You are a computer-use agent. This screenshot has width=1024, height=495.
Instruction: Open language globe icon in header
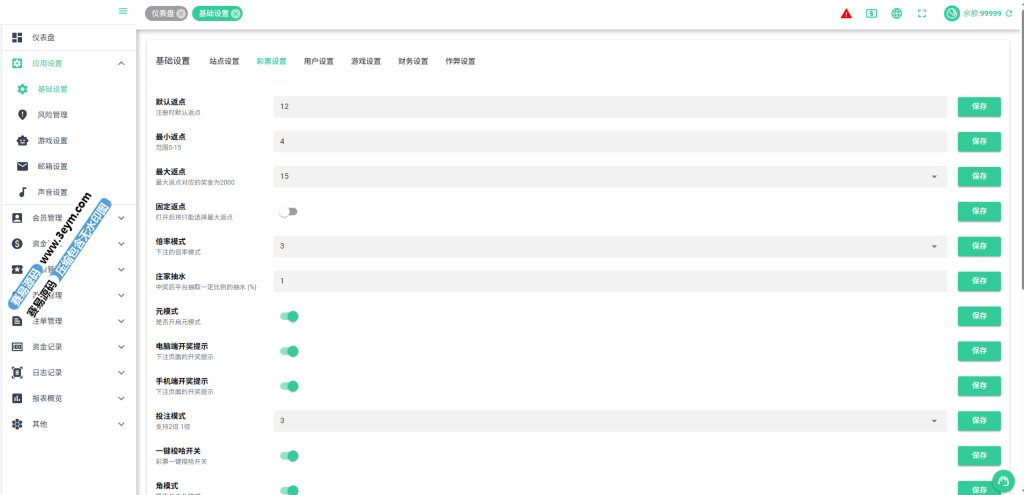click(x=897, y=14)
